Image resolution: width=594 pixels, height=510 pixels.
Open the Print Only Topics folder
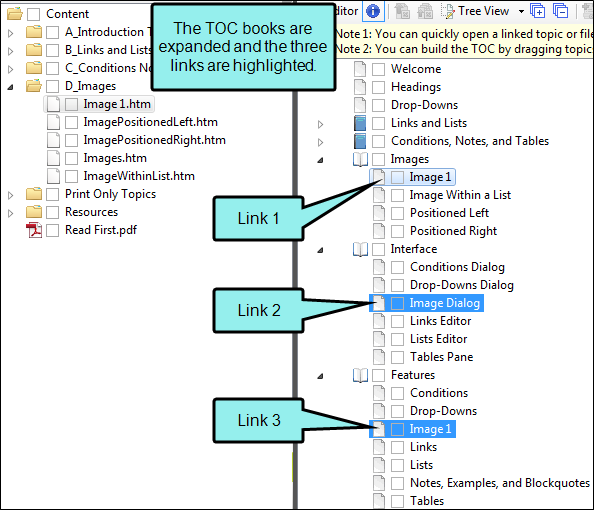(x=110, y=194)
